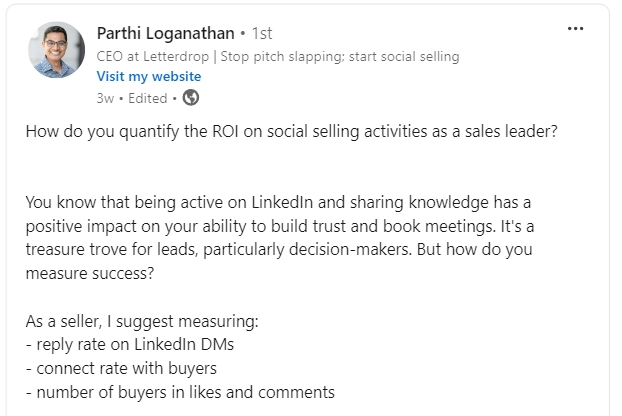Image resolution: width=622 pixels, height=416 pixels.
Task: Click the Edited label beside timestamp
Action: (147, 97)
